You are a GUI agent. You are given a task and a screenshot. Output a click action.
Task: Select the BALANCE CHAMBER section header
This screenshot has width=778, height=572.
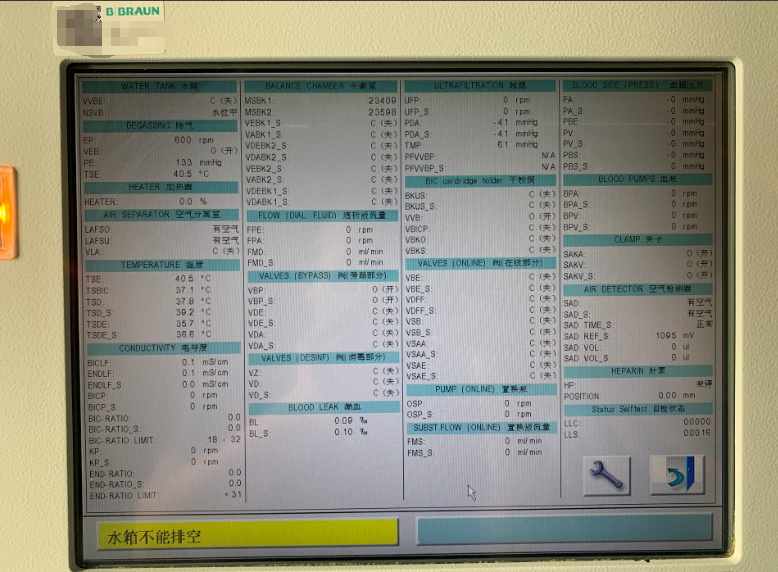tap(321, 86)
